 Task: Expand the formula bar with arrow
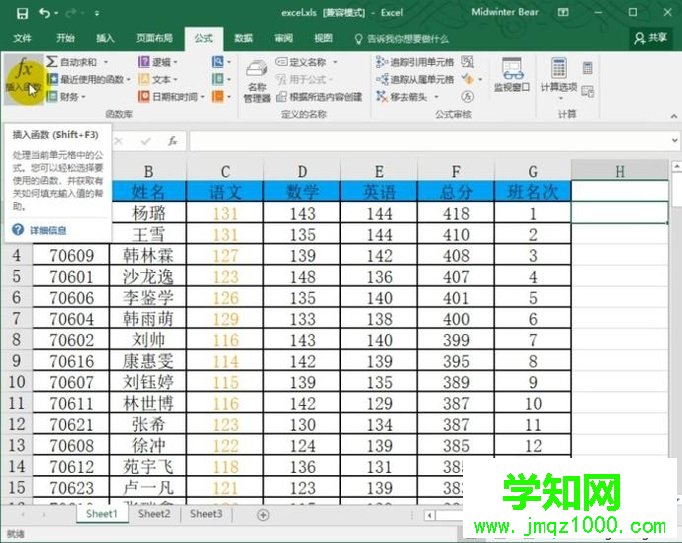tap(674, 141)
